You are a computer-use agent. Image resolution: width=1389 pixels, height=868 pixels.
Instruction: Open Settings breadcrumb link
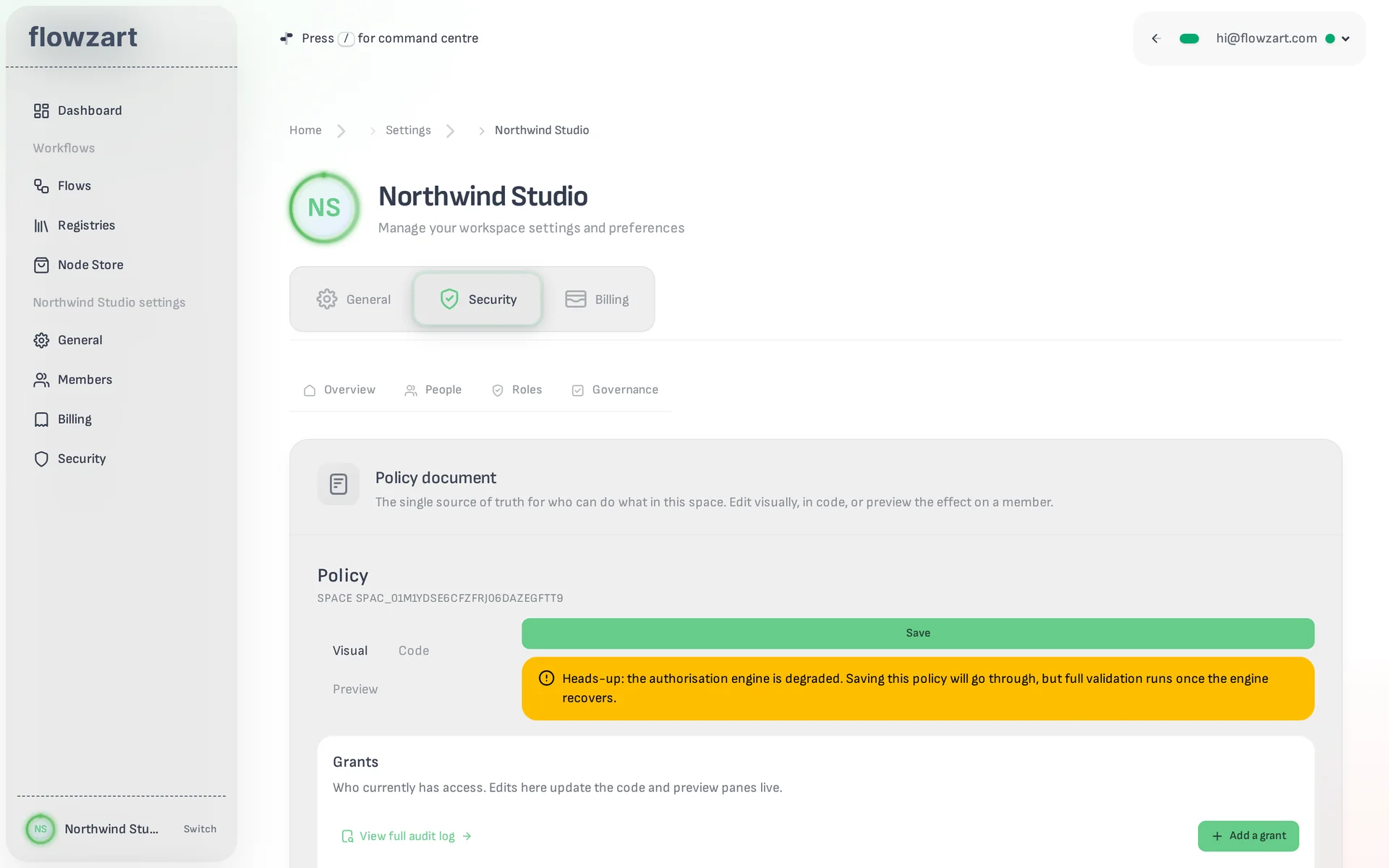408,130
